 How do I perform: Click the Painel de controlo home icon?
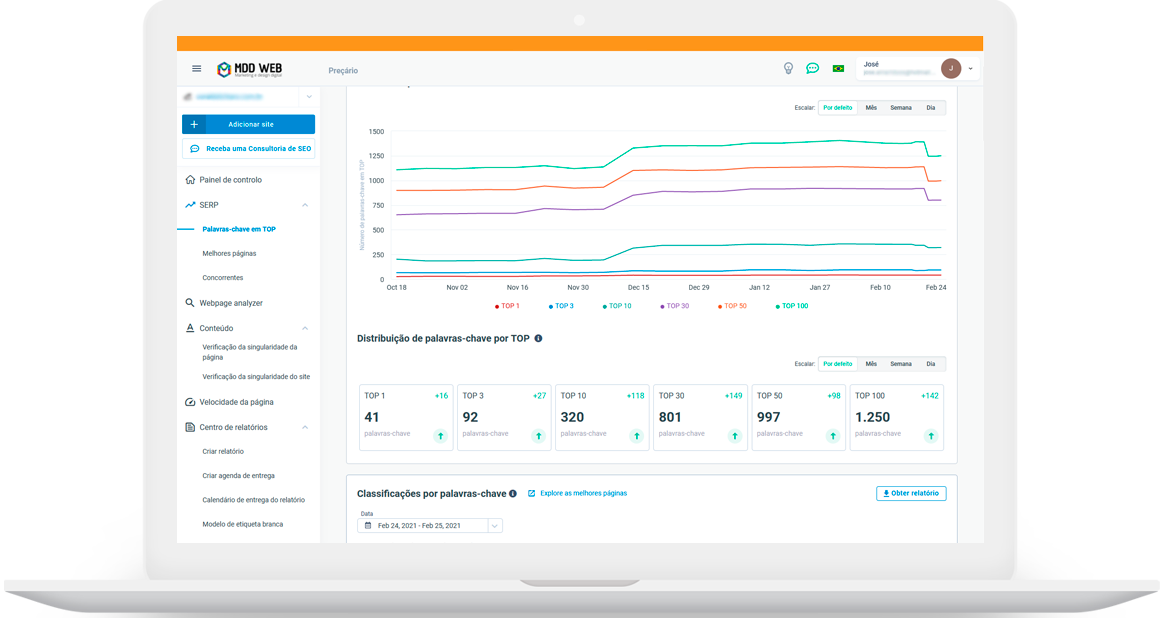(x=190, y=180)
